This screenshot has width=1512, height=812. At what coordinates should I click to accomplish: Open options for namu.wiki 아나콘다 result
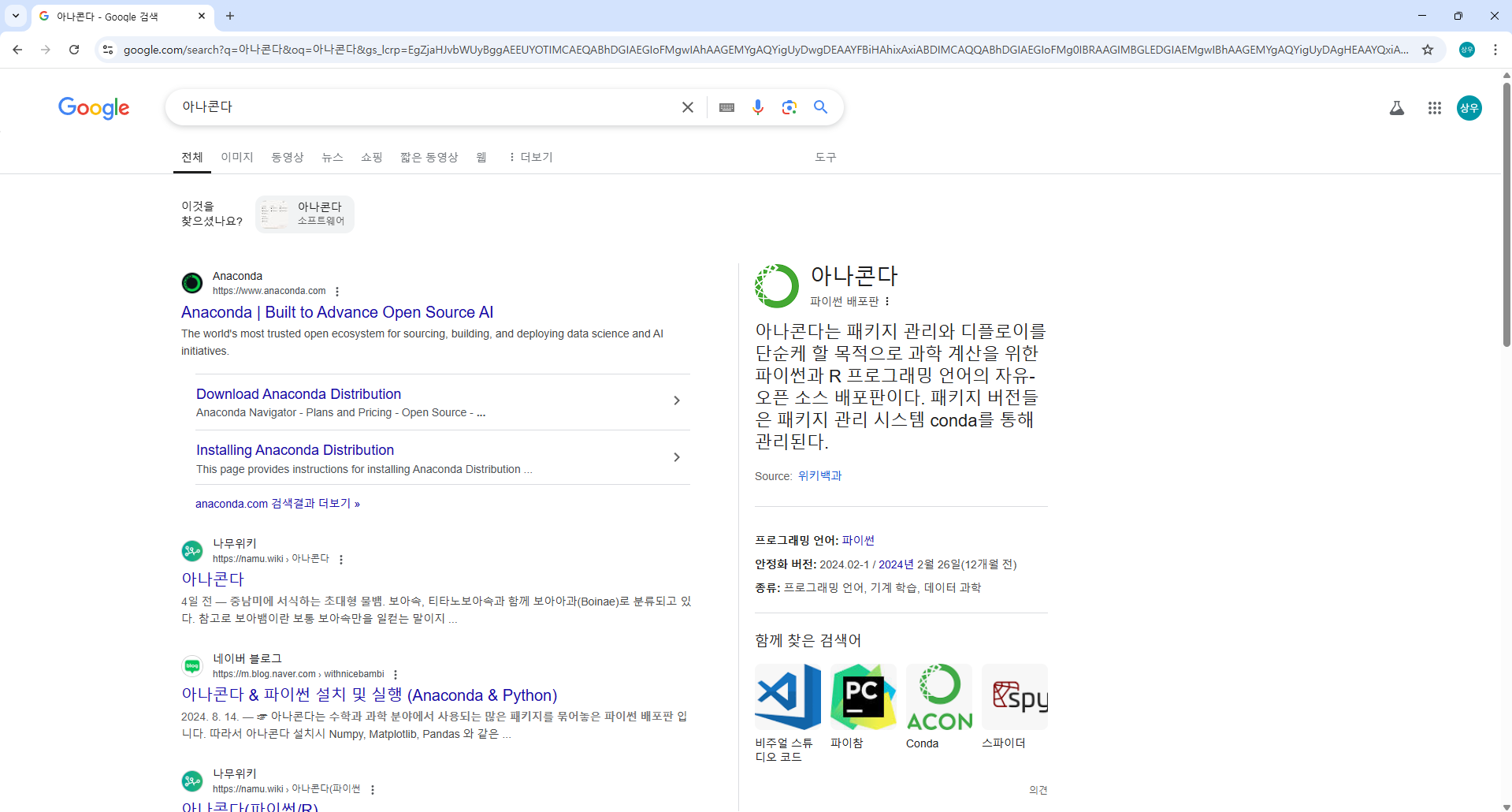pyautogui.click(x=341, y=560)
